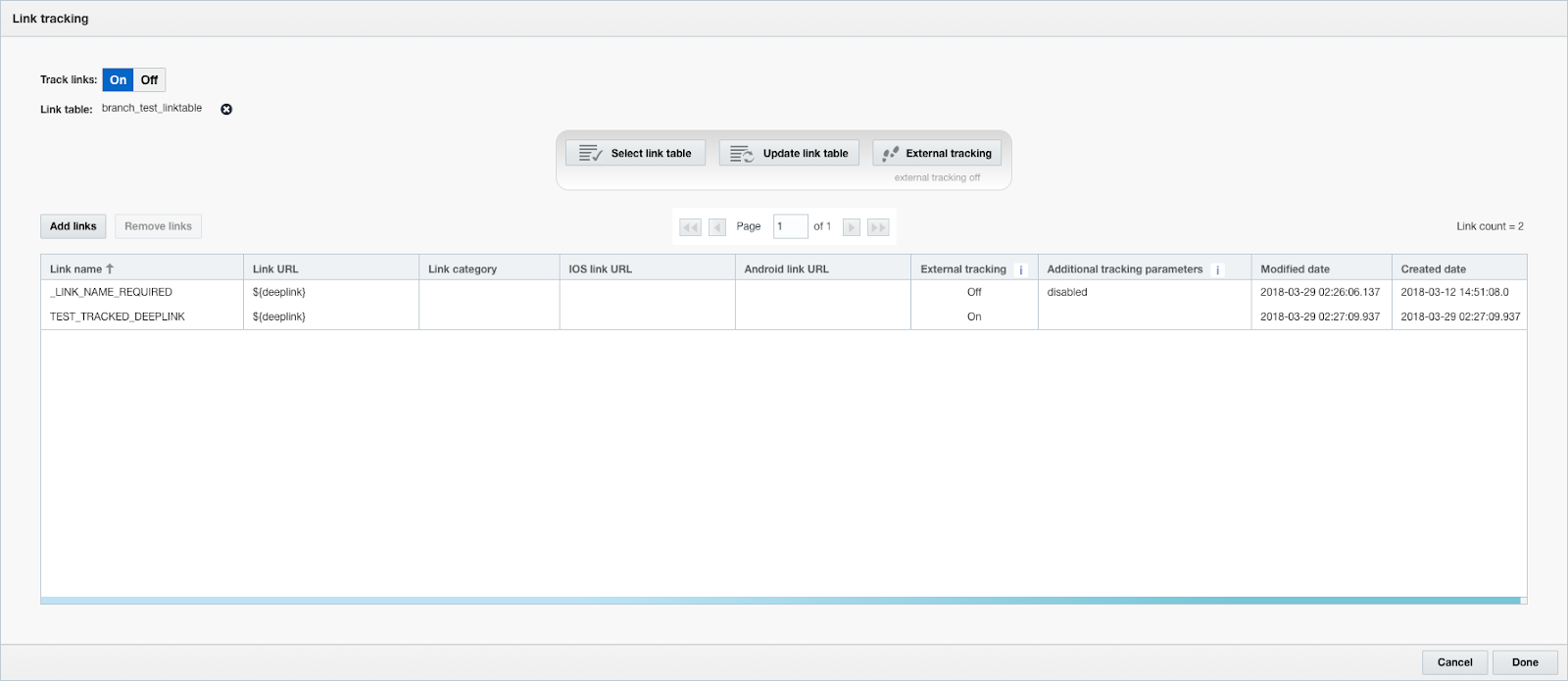
Task: Click the Done button
Action: click(1525, 662)
